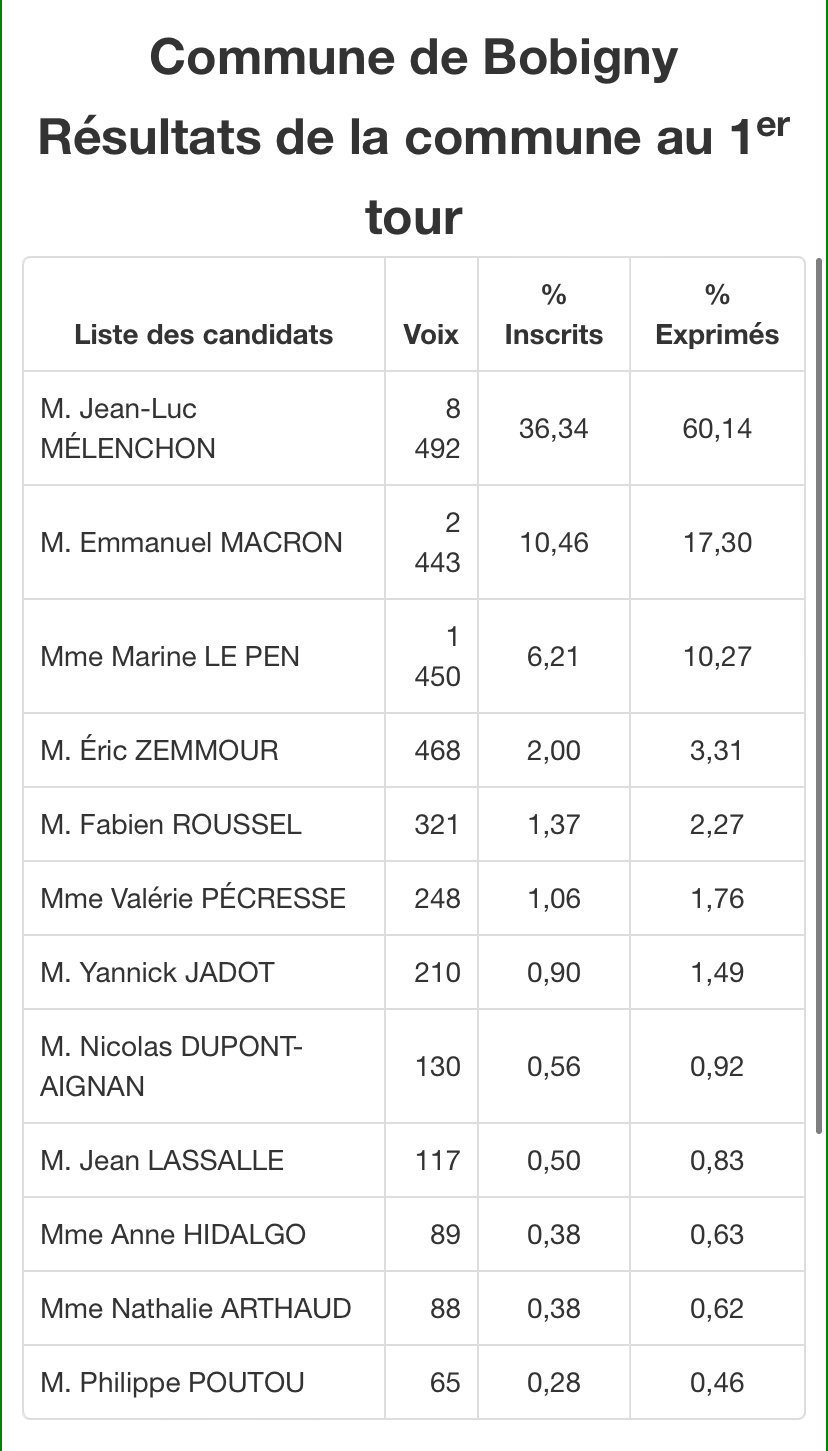Select the Éric ZEMMOUR row

tap(413, 750)
